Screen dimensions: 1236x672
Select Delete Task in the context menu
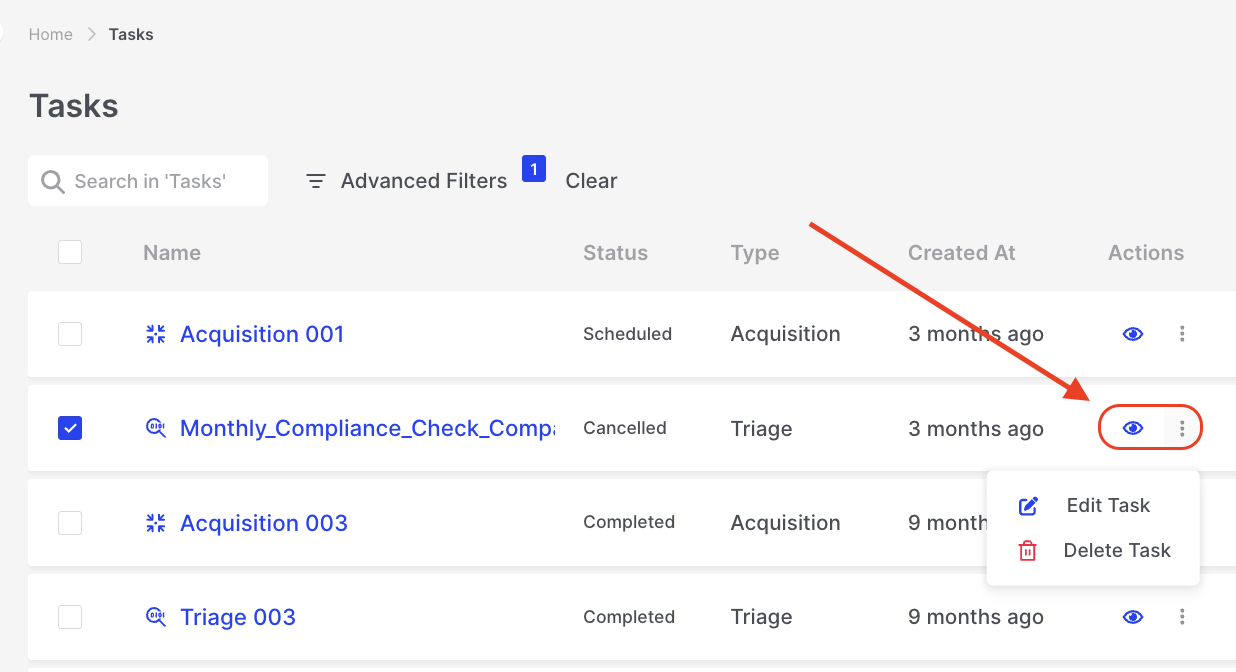(x=1116, y=551)
